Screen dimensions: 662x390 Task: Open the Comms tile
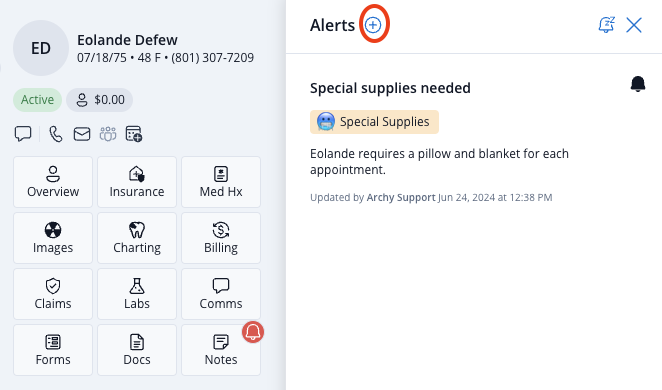point(221,294)
